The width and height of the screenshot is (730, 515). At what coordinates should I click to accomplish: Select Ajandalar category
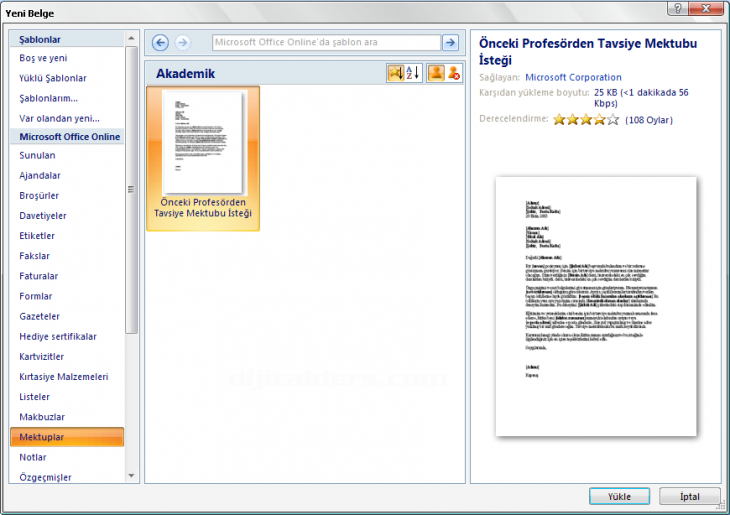(40, 176)
